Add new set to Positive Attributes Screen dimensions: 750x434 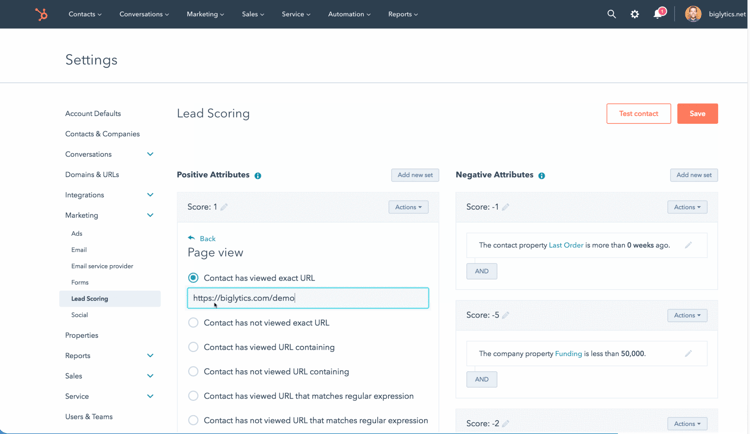pos(415,175)
